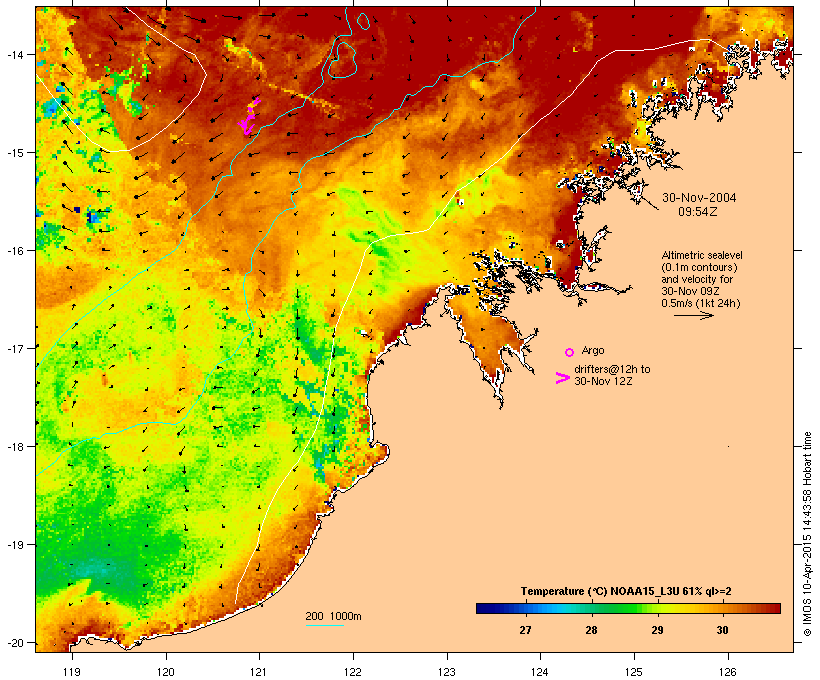
Task: Click the Temperature (°C) NOAA15_L3U colorbar title
Action: (626, 591)
